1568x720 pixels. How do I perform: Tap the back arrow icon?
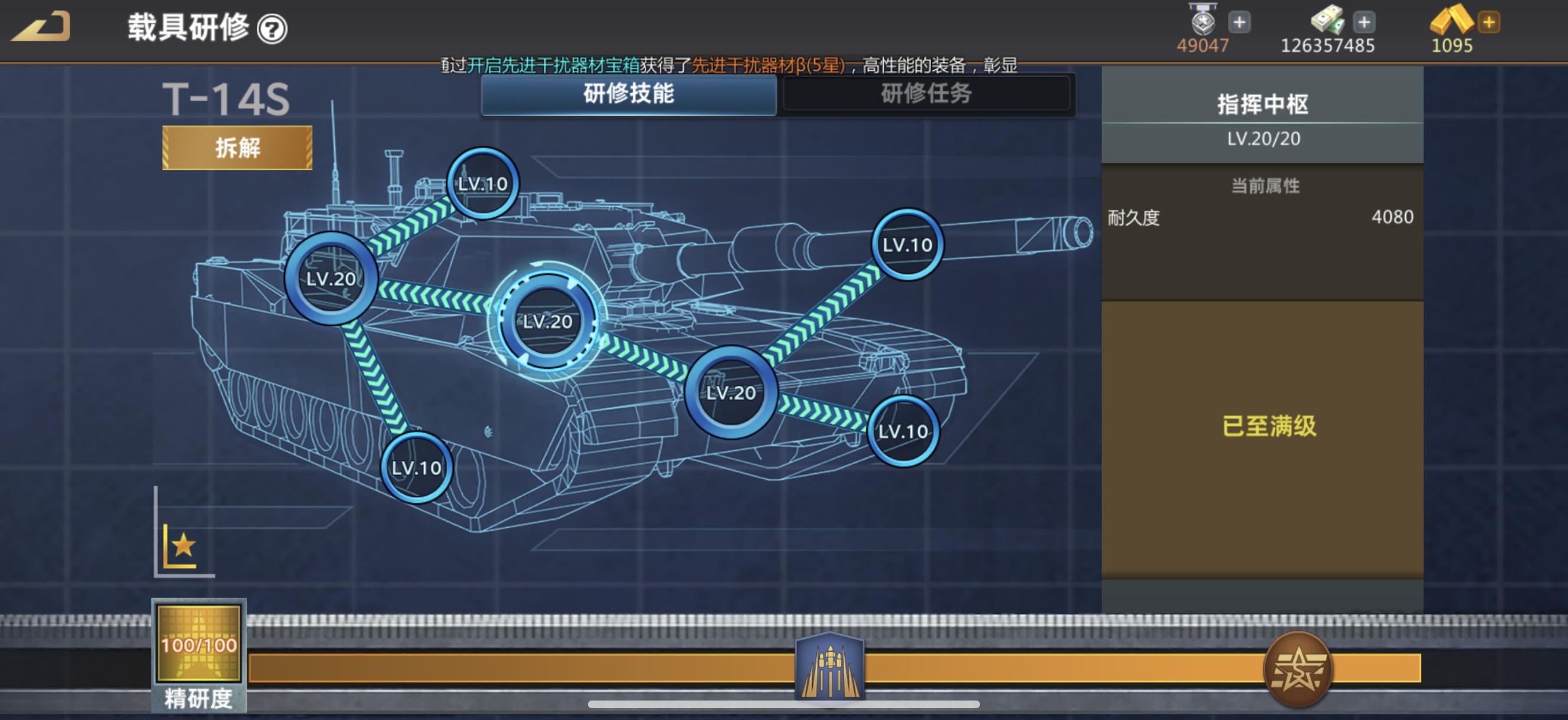pyautogui.click(x=41, y=27)
